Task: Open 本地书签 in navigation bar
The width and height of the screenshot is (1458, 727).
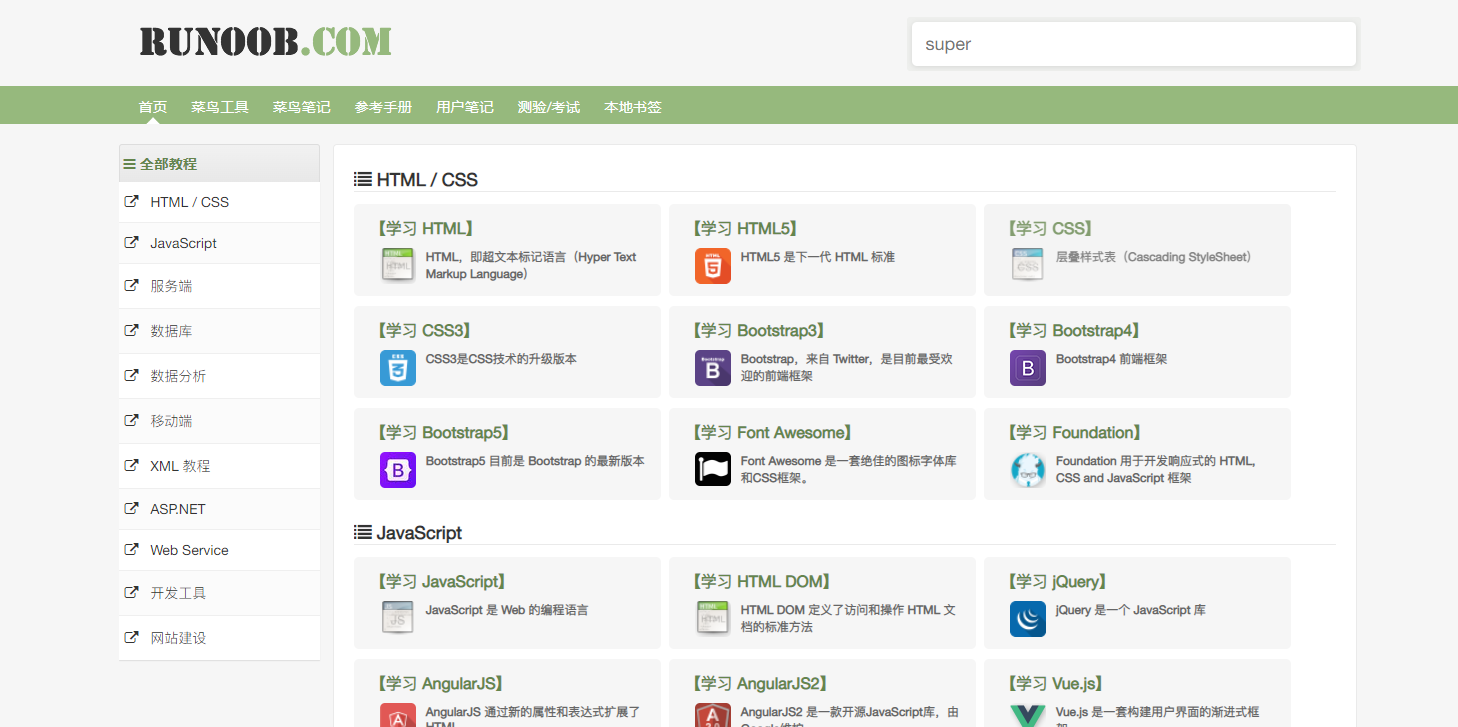Action: [633, 107]
